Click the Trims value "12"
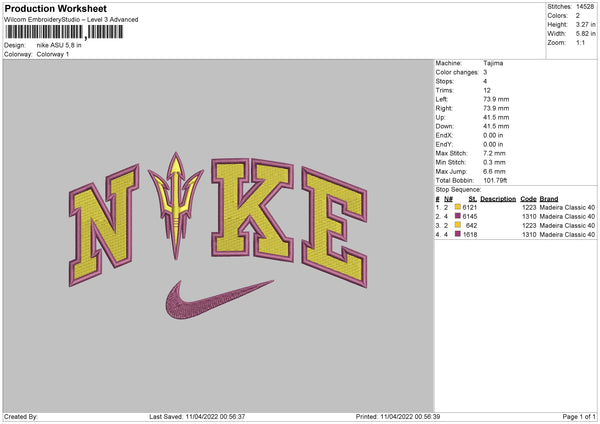Screen dimensions: 600x424 pos(487,90)
